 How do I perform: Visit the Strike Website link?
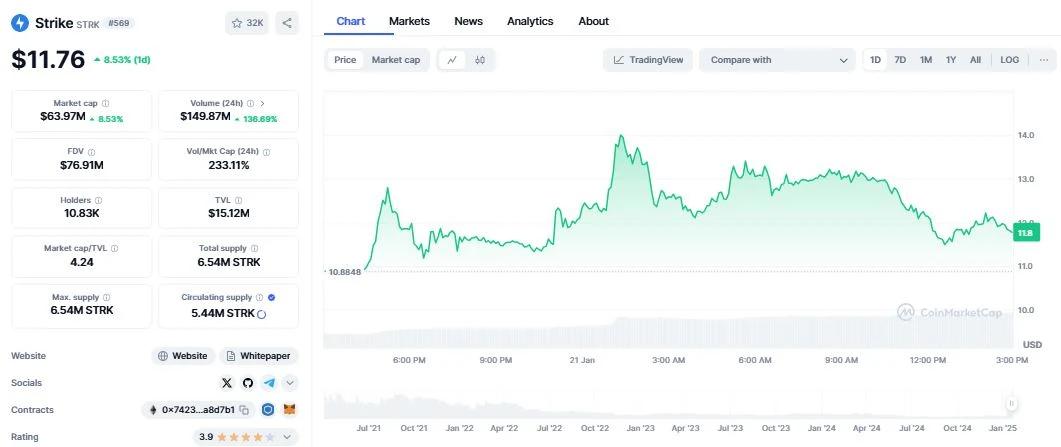[x=183, y=356]
